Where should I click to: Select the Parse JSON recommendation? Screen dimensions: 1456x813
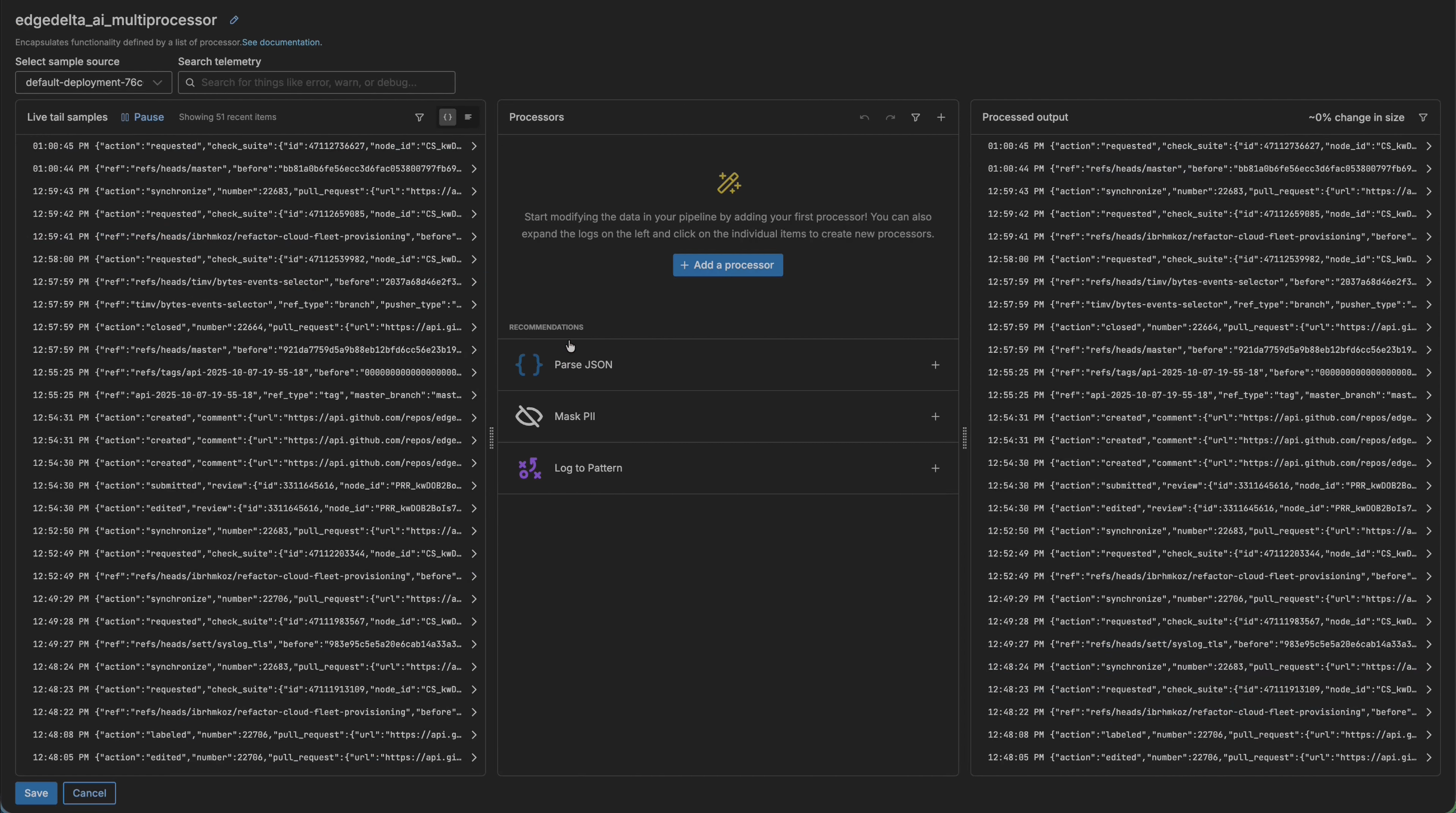coord(584,365)
